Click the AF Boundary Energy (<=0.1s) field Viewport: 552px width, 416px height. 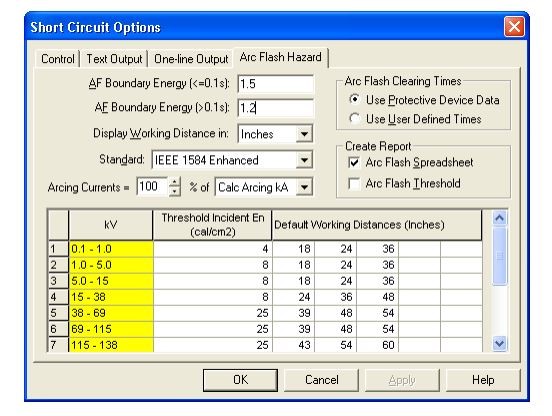pos(276,84)
